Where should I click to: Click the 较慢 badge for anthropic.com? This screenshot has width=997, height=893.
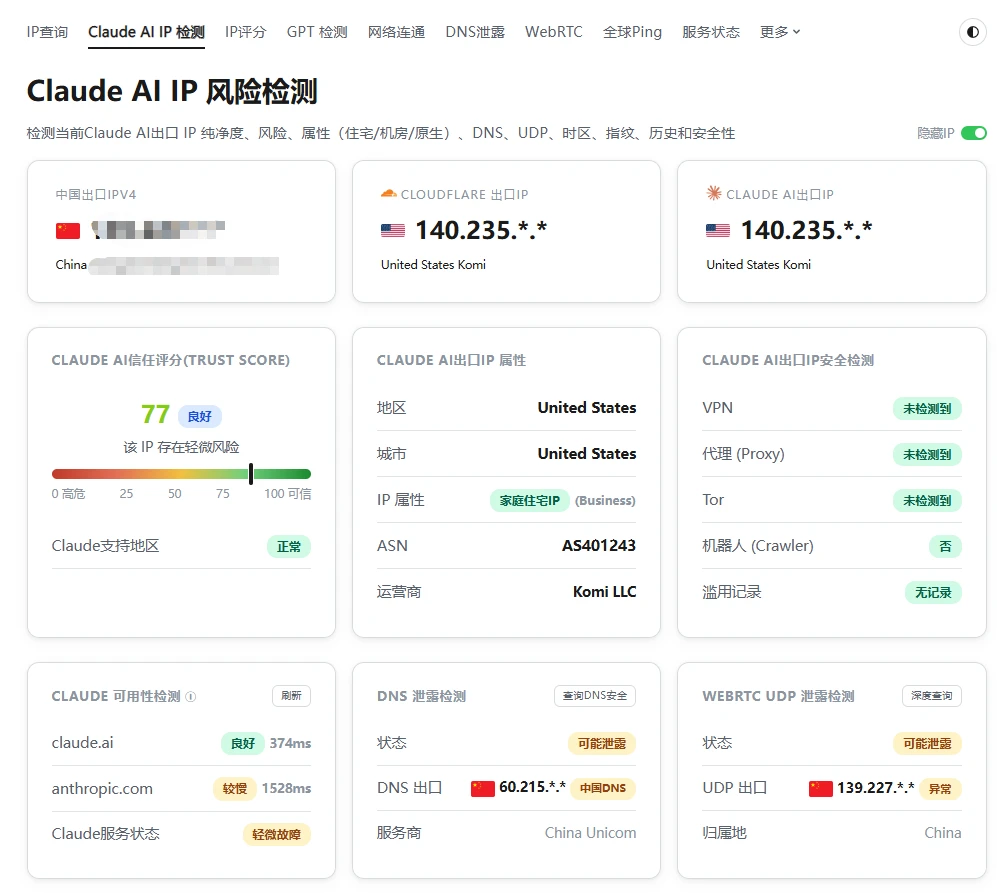click(235, 789)
